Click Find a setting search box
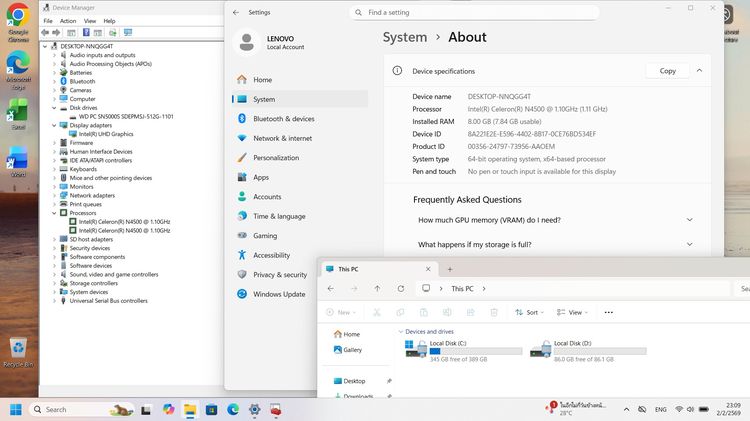750x421 pixels. 474,12
